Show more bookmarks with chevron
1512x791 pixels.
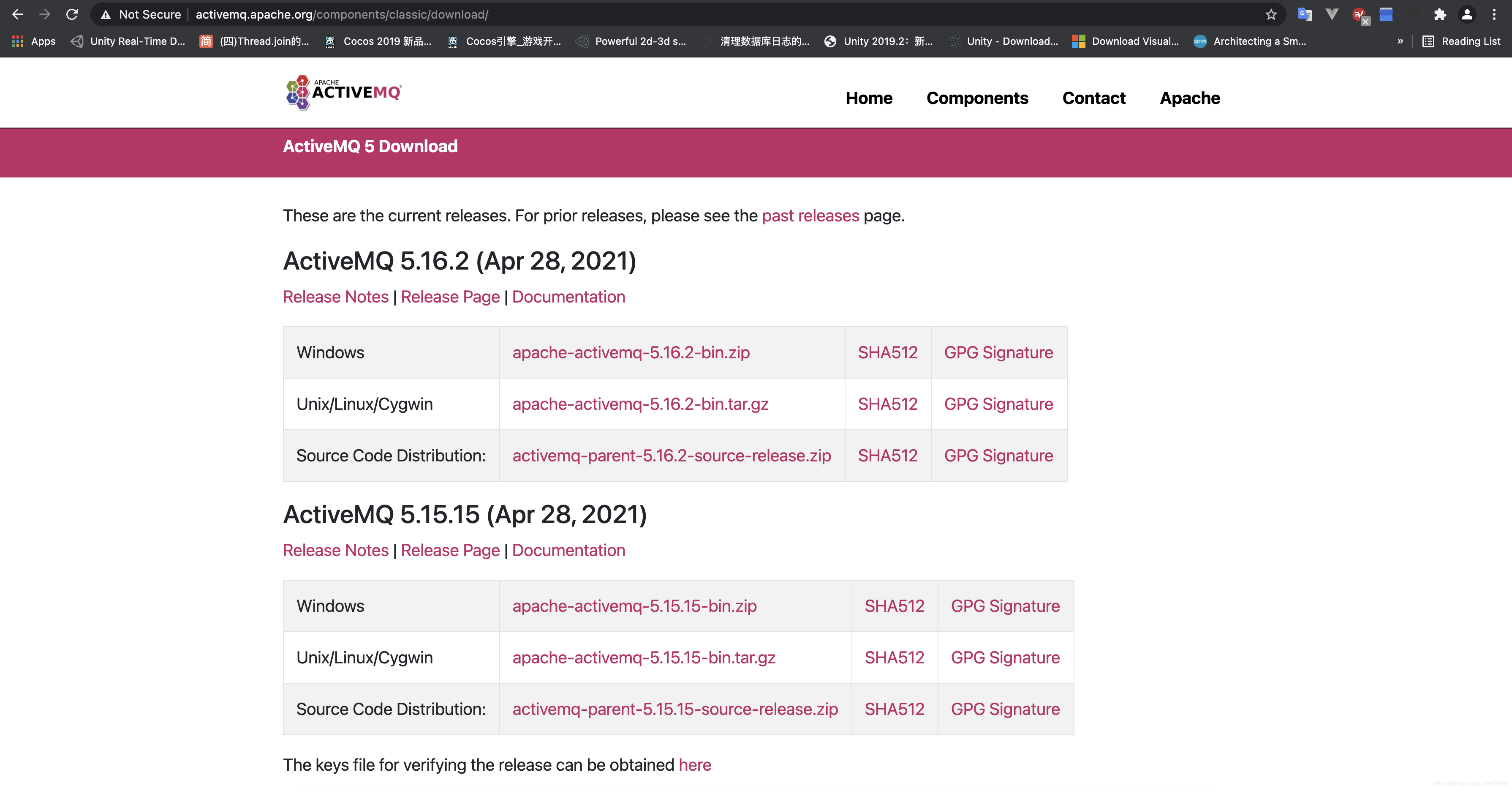[1400, 41]
